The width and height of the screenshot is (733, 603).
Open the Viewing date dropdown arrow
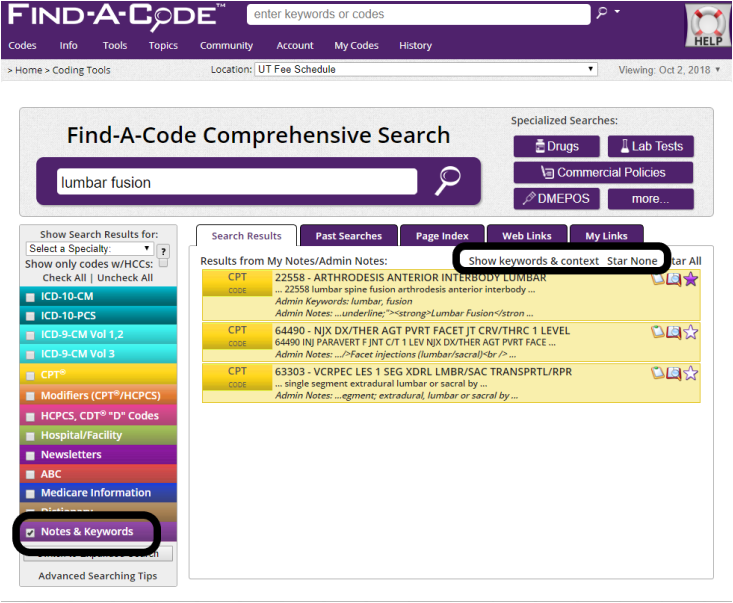[718, 70]
